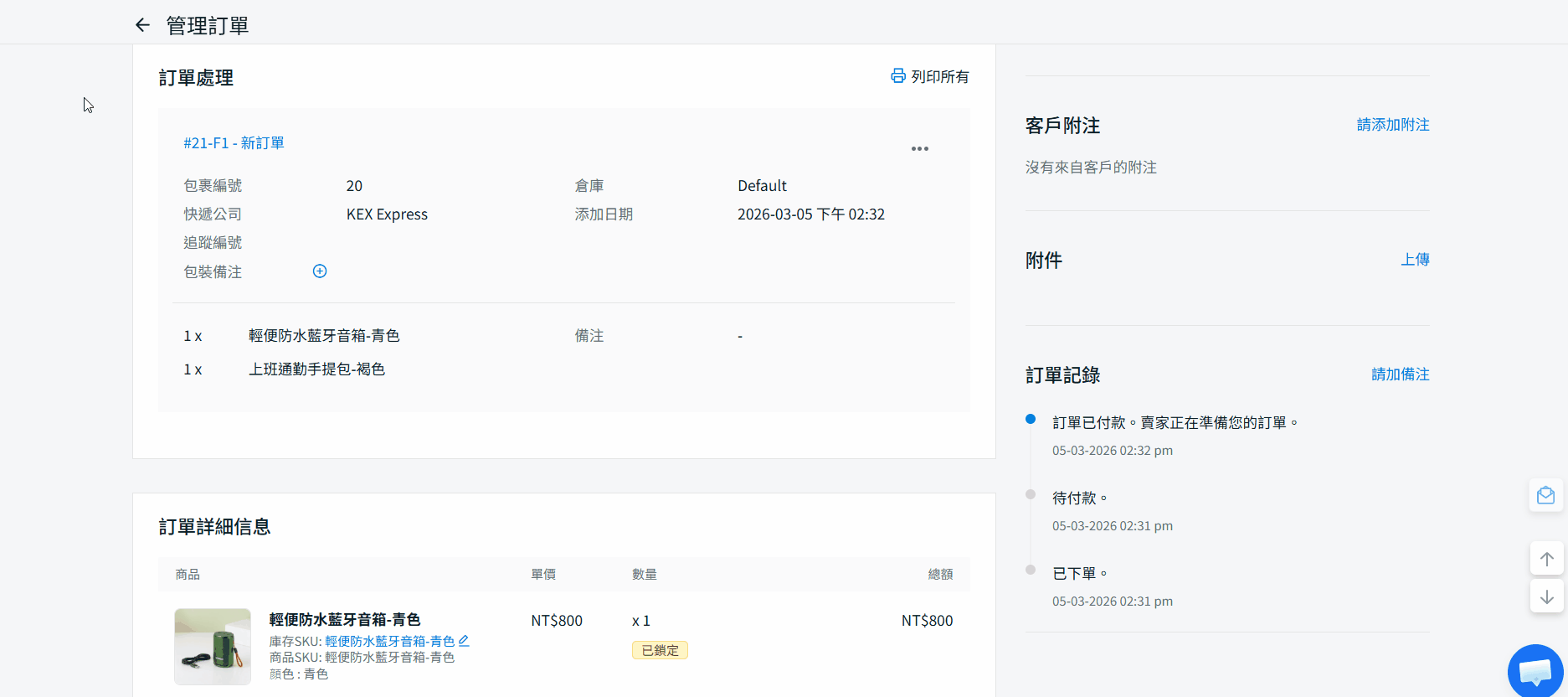Viewport: 1568px width, 697px height.
Task: Click the green speaker product thumbnail
Action: click(213, 646)
